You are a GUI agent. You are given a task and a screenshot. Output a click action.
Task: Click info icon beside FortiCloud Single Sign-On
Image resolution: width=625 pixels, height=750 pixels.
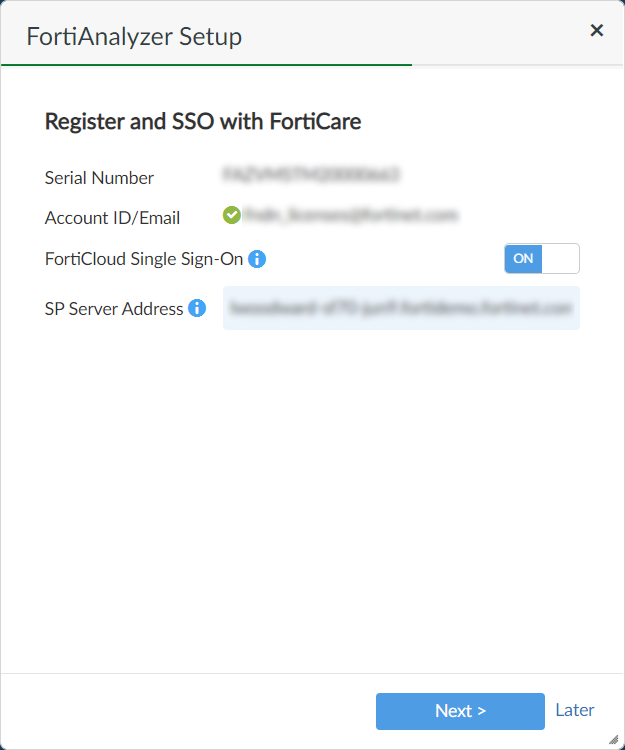(x=257, y=259)
